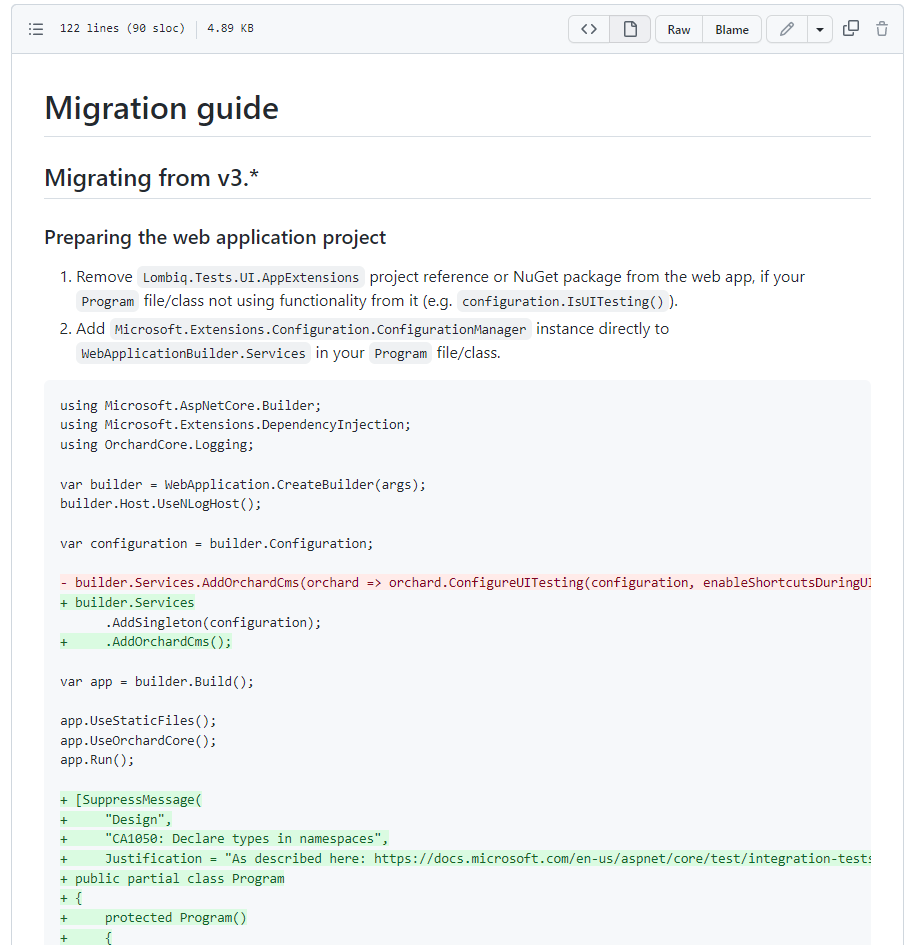Click the added '"Design",' green line
The width and height of the screenshot is (913, 945).
(x=116, y=820)
